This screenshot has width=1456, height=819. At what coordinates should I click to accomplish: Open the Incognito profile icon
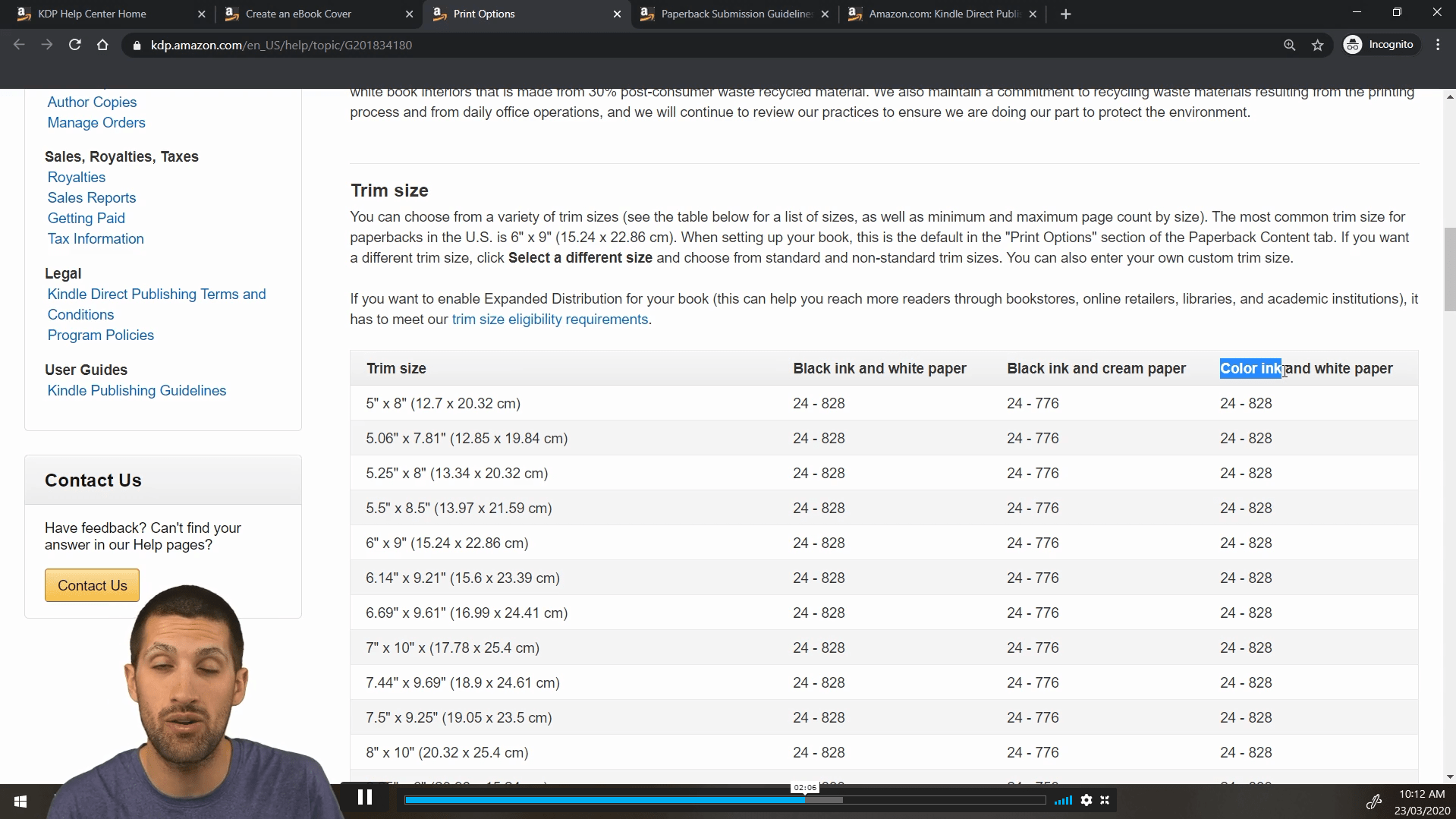(1380, 44)
